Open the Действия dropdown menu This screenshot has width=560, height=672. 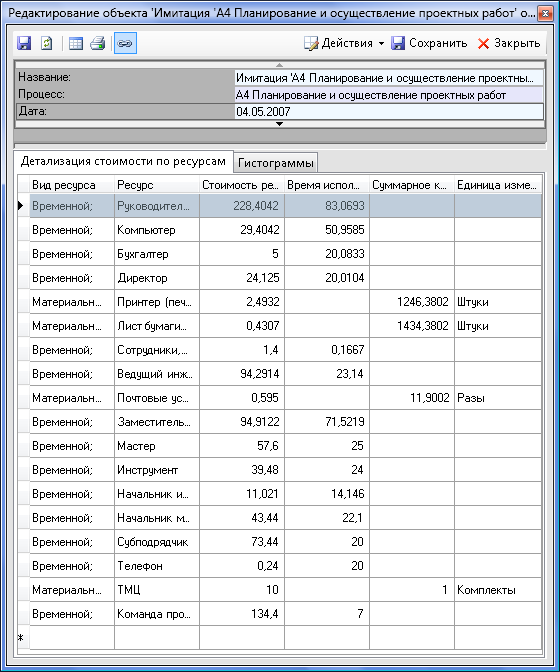tap(344, 43)
